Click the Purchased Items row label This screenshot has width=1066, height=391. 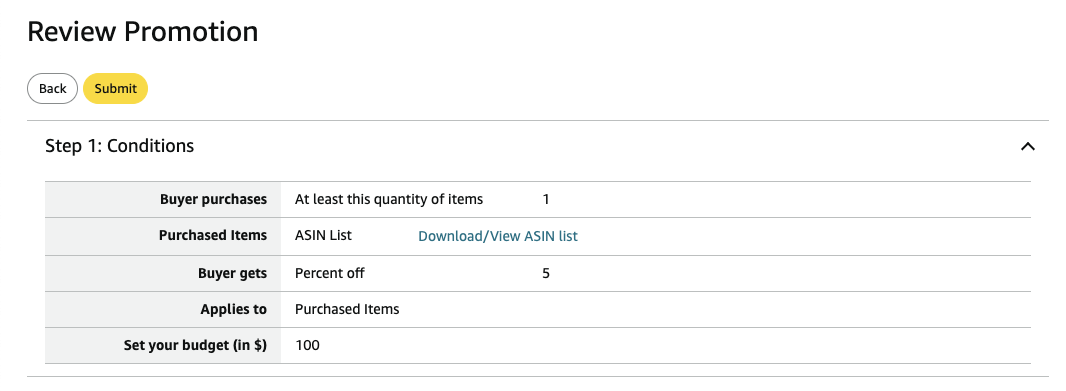[213, 235]
